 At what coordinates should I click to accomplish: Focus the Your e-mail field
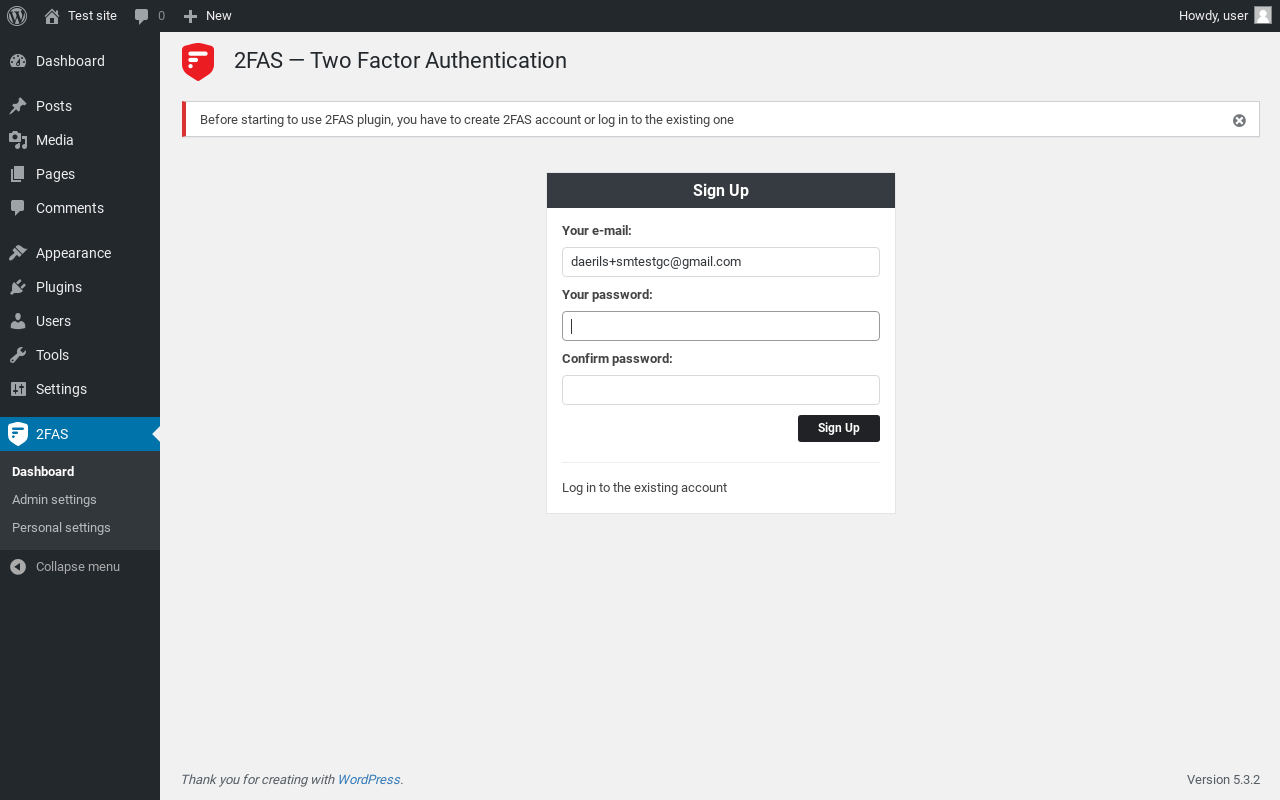tap(721, 262)
